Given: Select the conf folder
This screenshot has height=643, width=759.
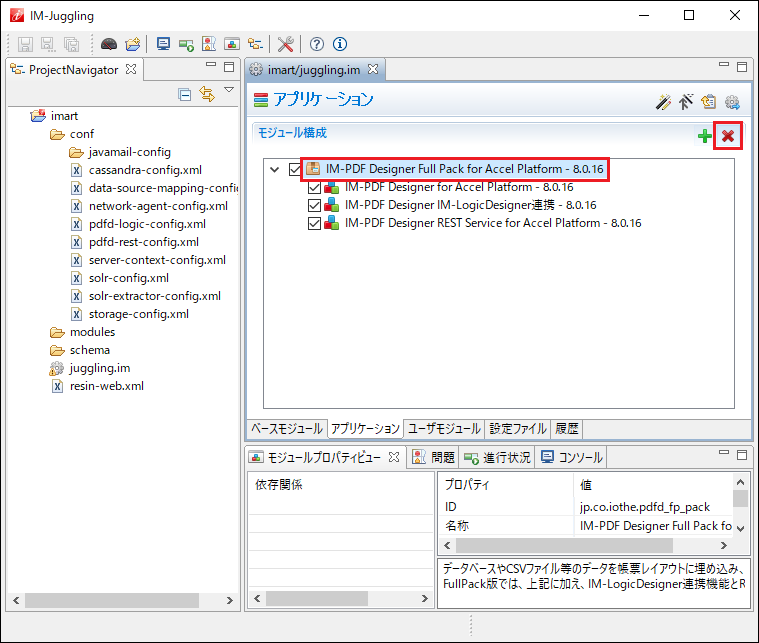Looking at the screenshot, I should [72, 134].
